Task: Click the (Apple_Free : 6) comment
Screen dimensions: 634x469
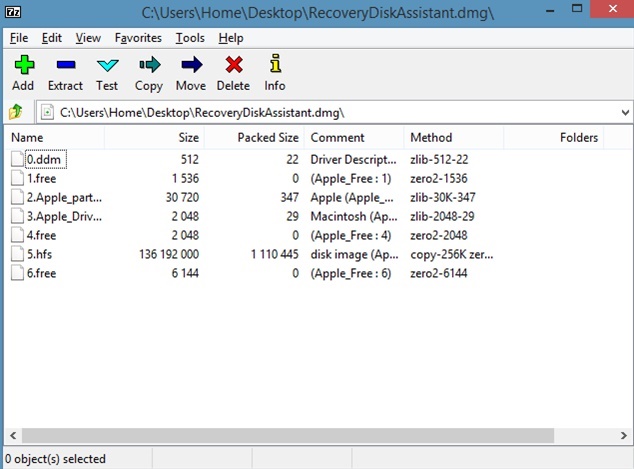Action: [351, 273]
